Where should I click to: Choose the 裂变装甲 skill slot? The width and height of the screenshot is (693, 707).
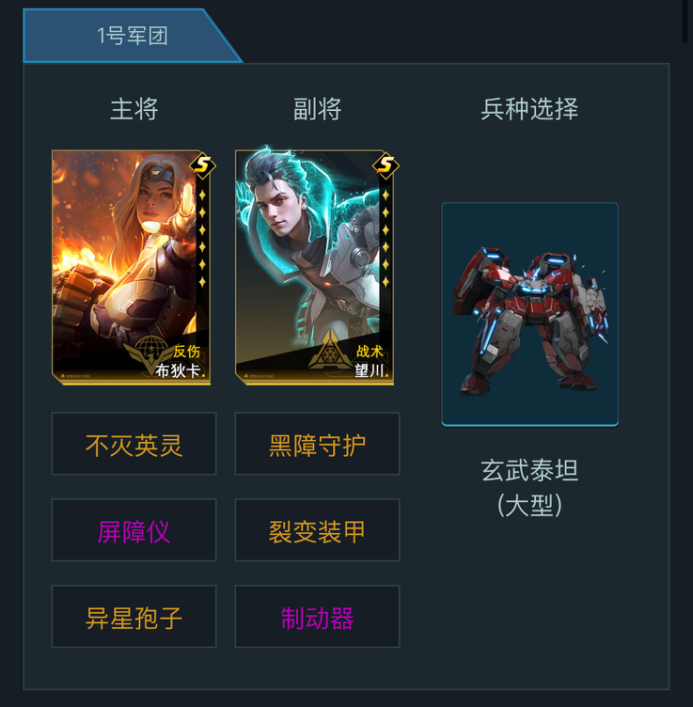tap(317, 530)
